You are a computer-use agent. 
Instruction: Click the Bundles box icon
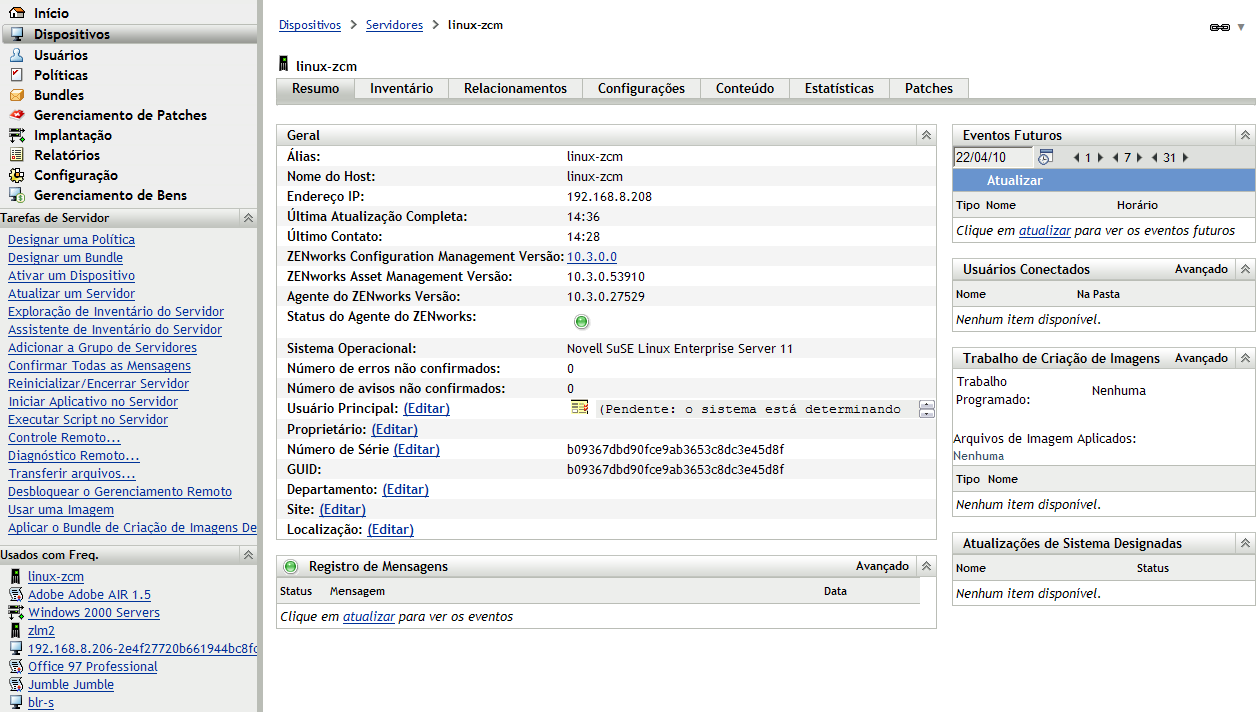(17, 95)
